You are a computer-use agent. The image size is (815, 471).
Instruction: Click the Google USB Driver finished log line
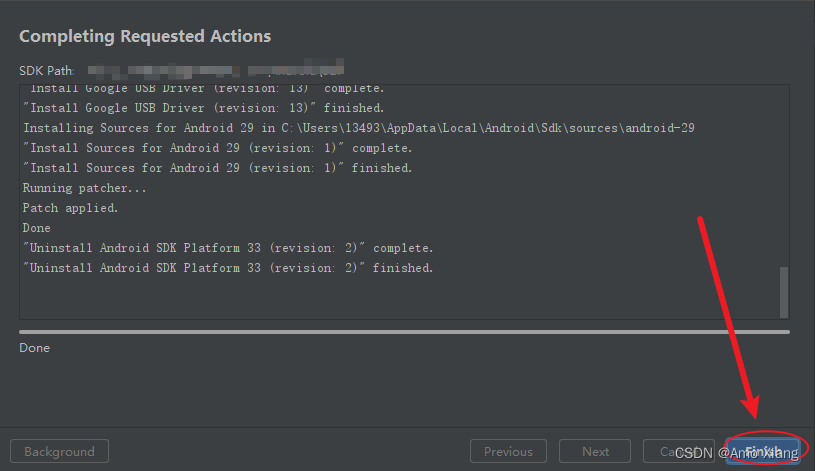coord(203,108)
